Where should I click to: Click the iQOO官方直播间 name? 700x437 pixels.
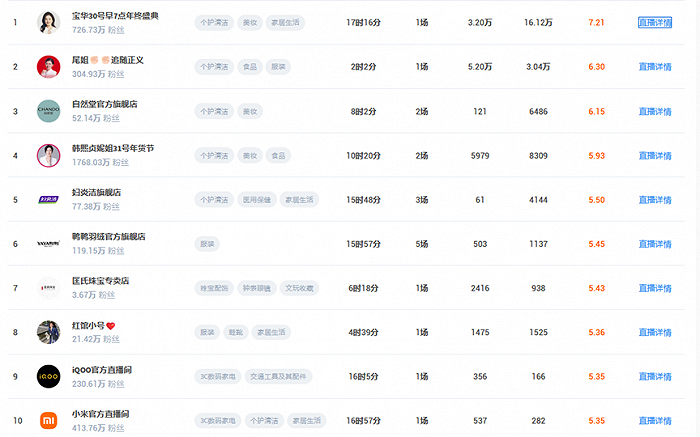pyautogui.click(x=102, y=369)
